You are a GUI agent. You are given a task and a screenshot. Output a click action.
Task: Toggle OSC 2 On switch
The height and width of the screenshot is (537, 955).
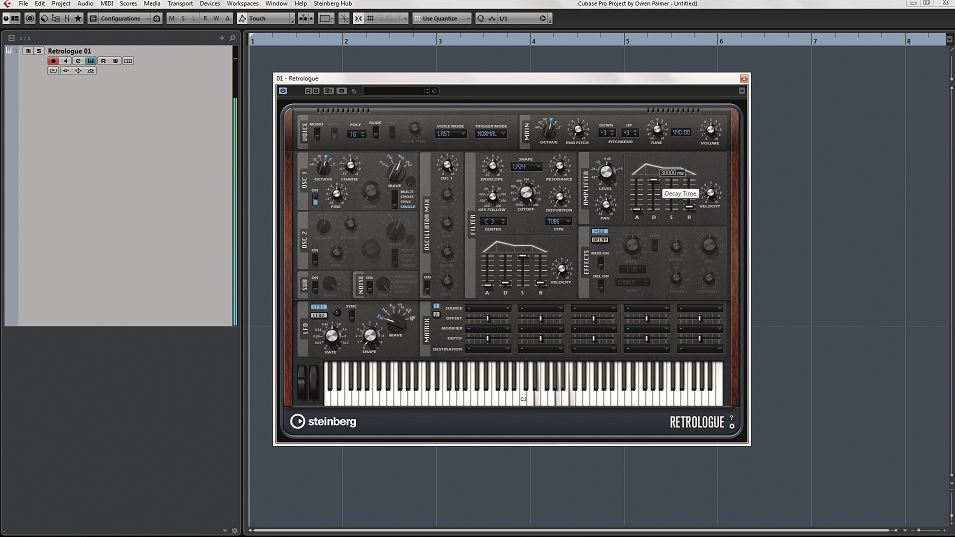point(315,260)
